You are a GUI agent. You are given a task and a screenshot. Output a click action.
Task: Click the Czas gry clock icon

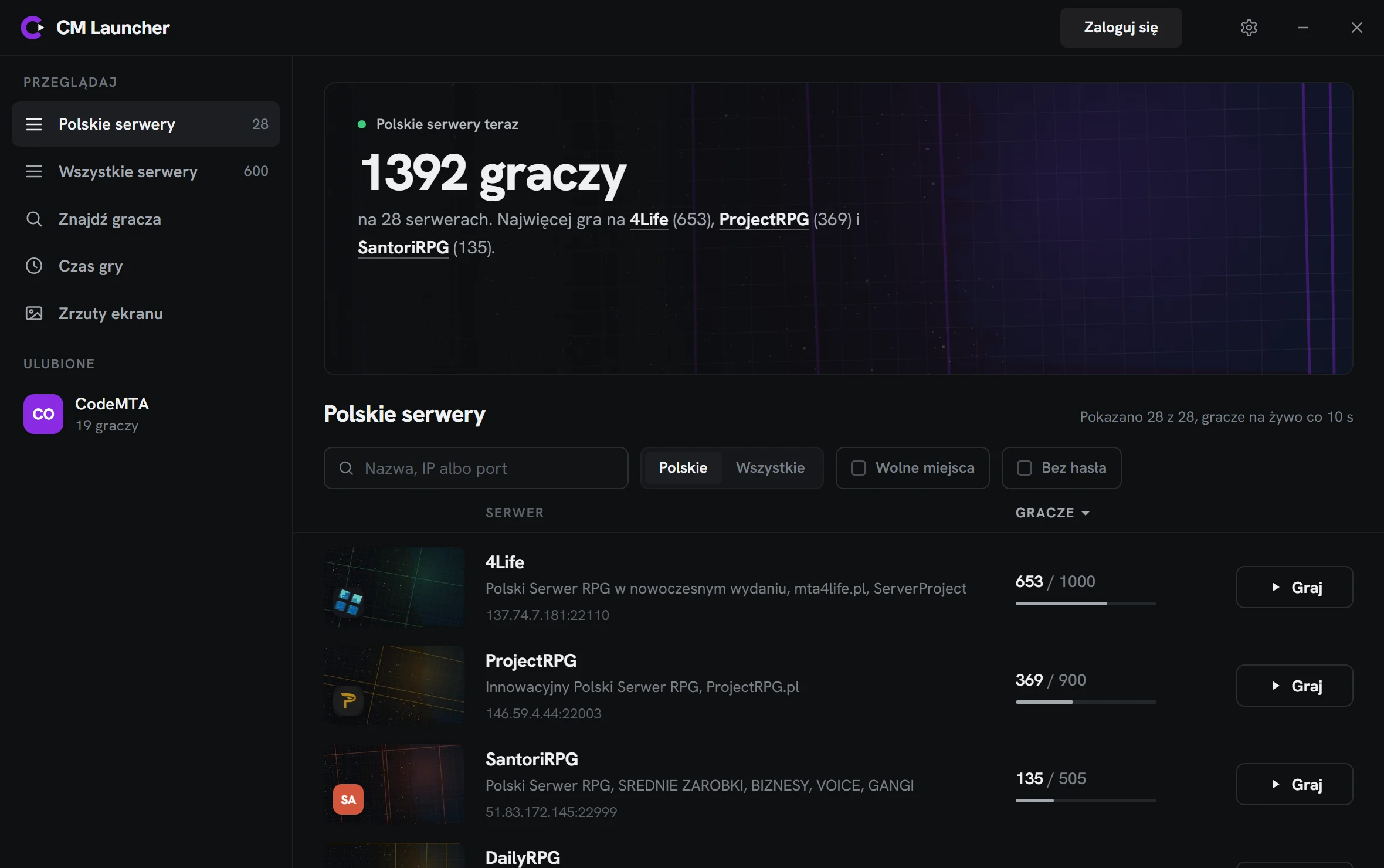[34, 266]
